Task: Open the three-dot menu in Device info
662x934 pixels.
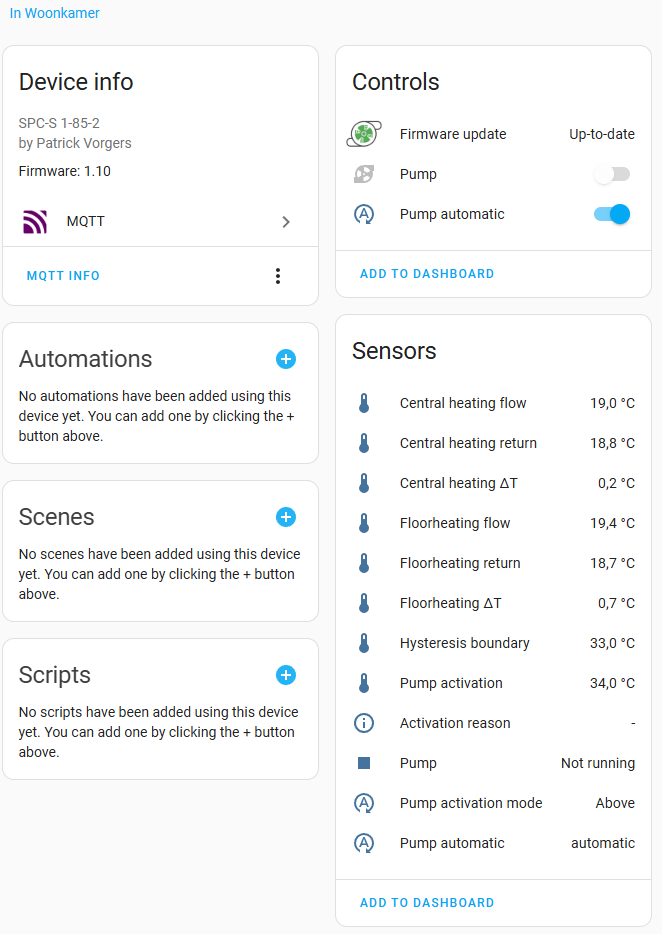Action: point(278,276)
